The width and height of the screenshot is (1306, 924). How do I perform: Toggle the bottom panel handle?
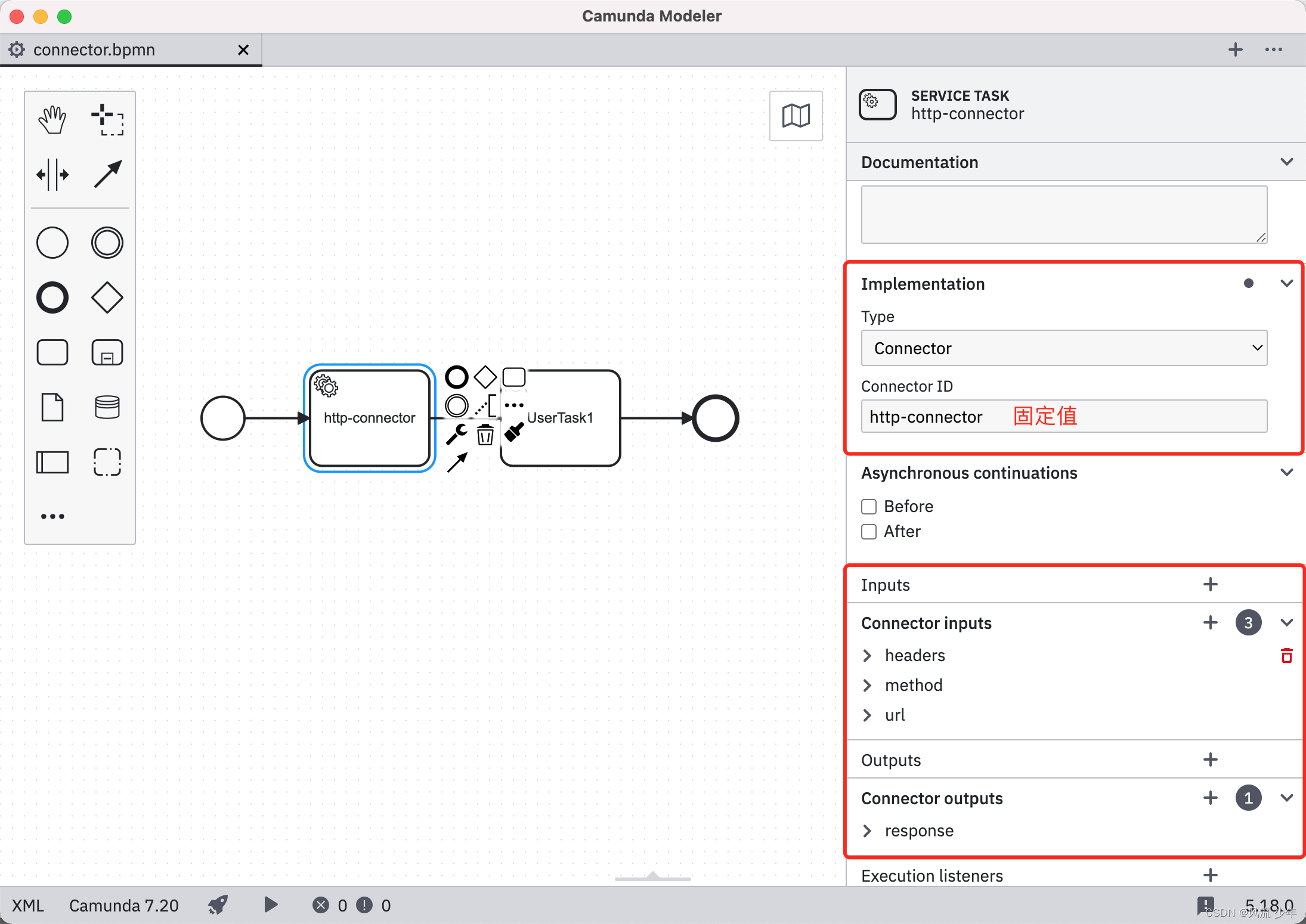(653, 876)
